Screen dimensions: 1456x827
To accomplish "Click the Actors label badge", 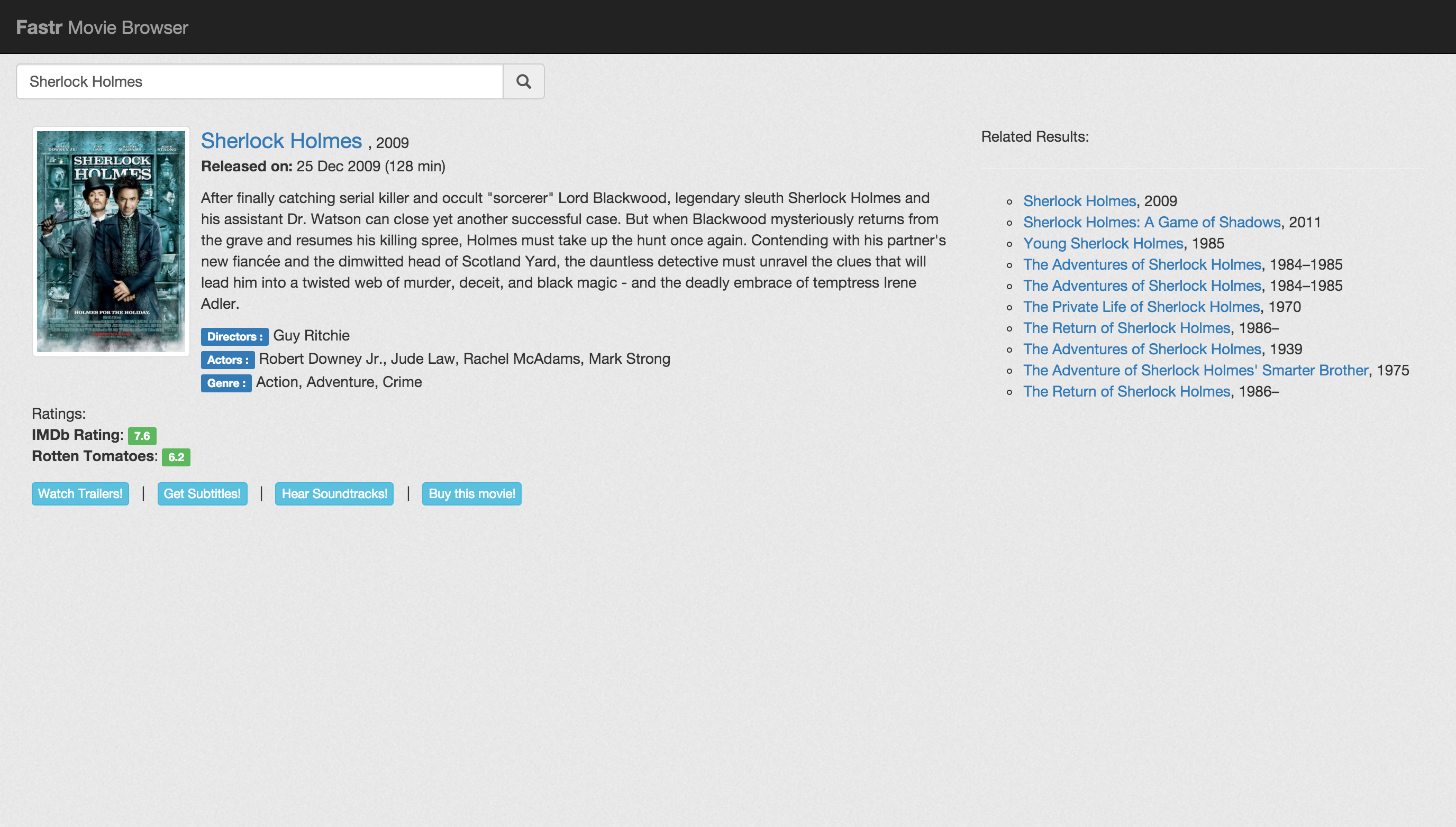I will pyautogui.click(x=228, y=360).
